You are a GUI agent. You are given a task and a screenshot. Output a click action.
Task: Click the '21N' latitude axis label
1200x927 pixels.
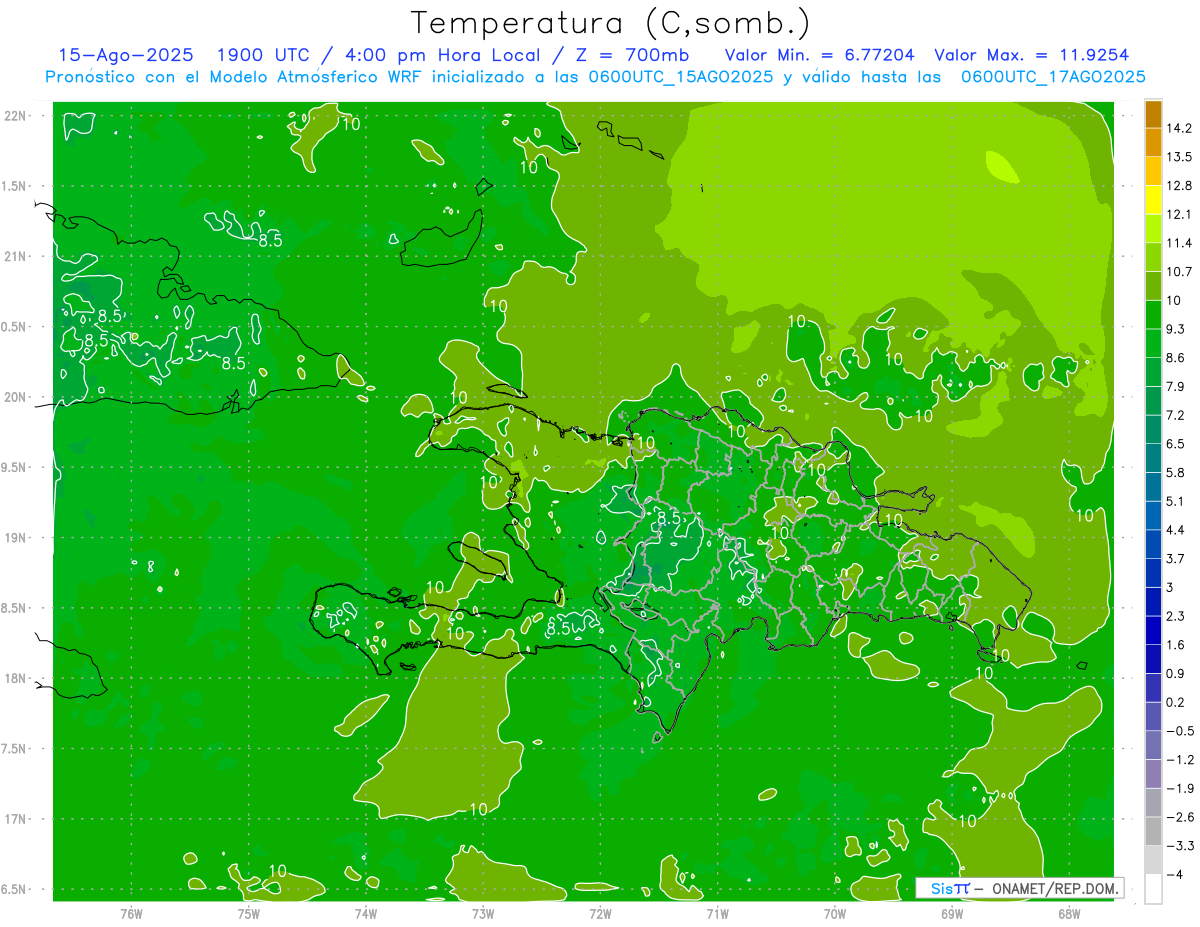[x=15, y=257]
